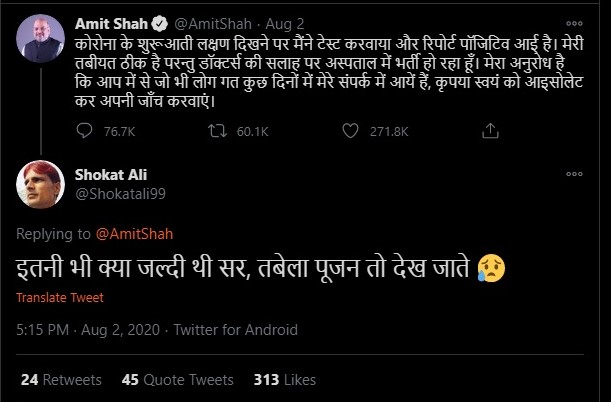View the list of 24 Retweets
Screen dimensions: 611x402
(x=60, y=380)
